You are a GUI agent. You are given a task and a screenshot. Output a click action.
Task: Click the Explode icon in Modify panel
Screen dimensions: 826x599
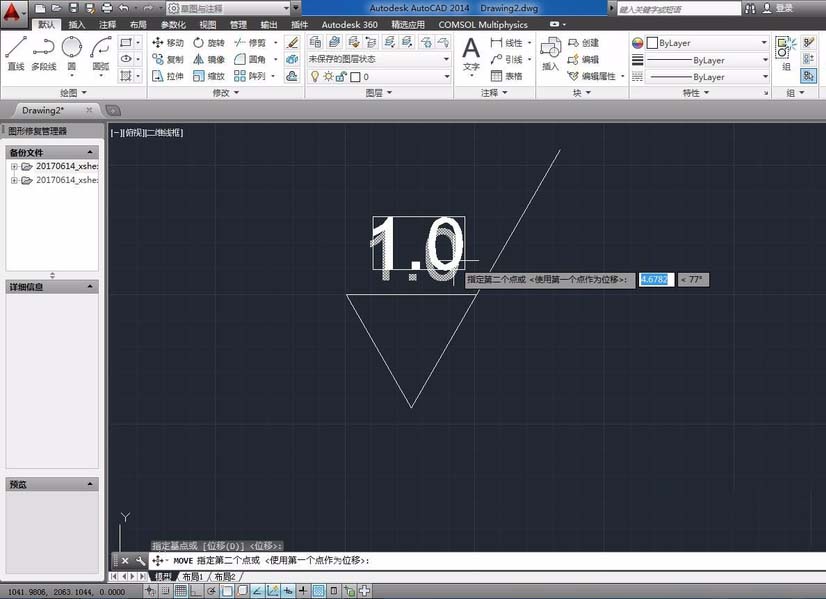pos(292,60)
